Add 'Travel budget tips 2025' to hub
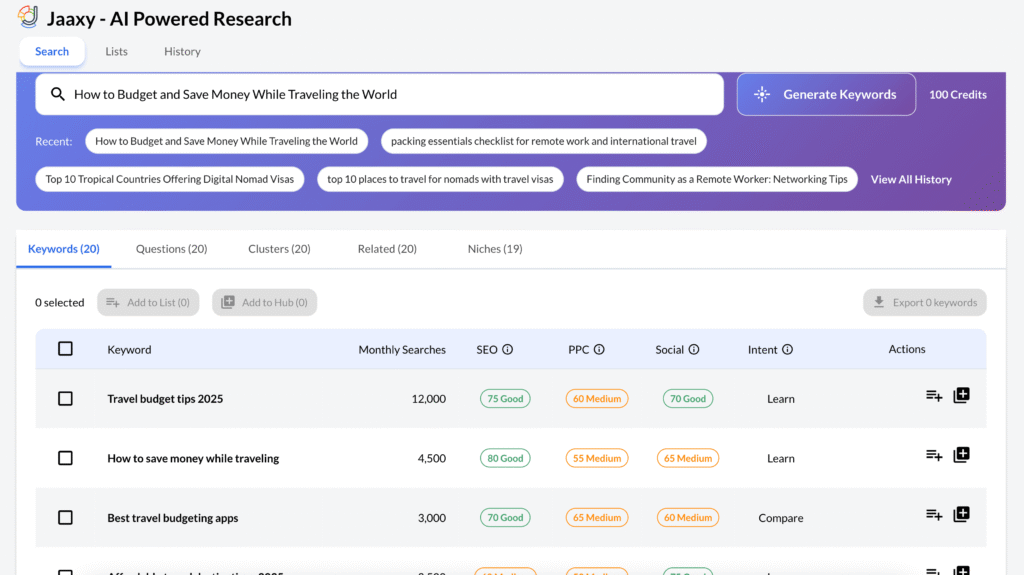The width and height of the screenshot is (1024, 575). (x=961, y=395)
